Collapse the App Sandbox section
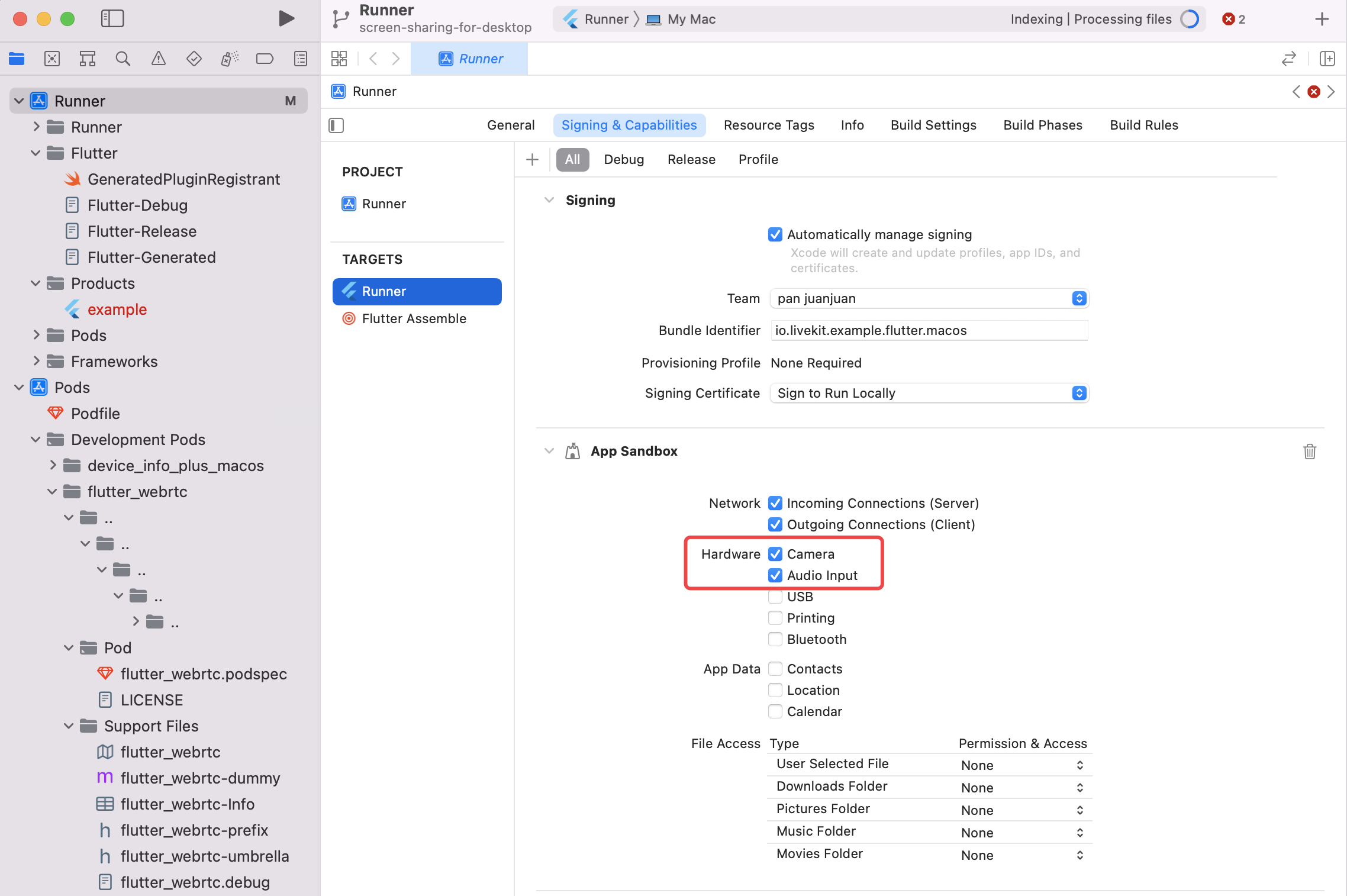This screenshot has width=1347, height=896. [549, 451]
